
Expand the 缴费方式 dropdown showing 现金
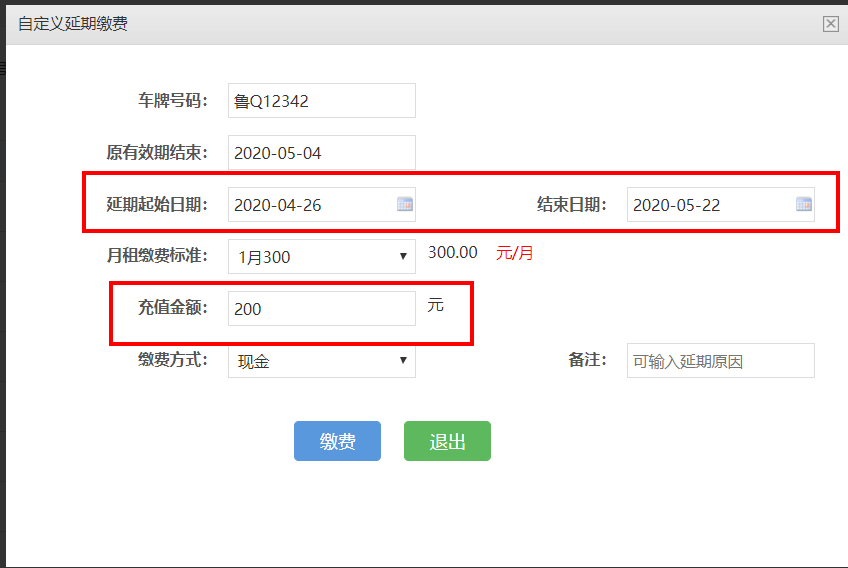[x=322, y=360]
